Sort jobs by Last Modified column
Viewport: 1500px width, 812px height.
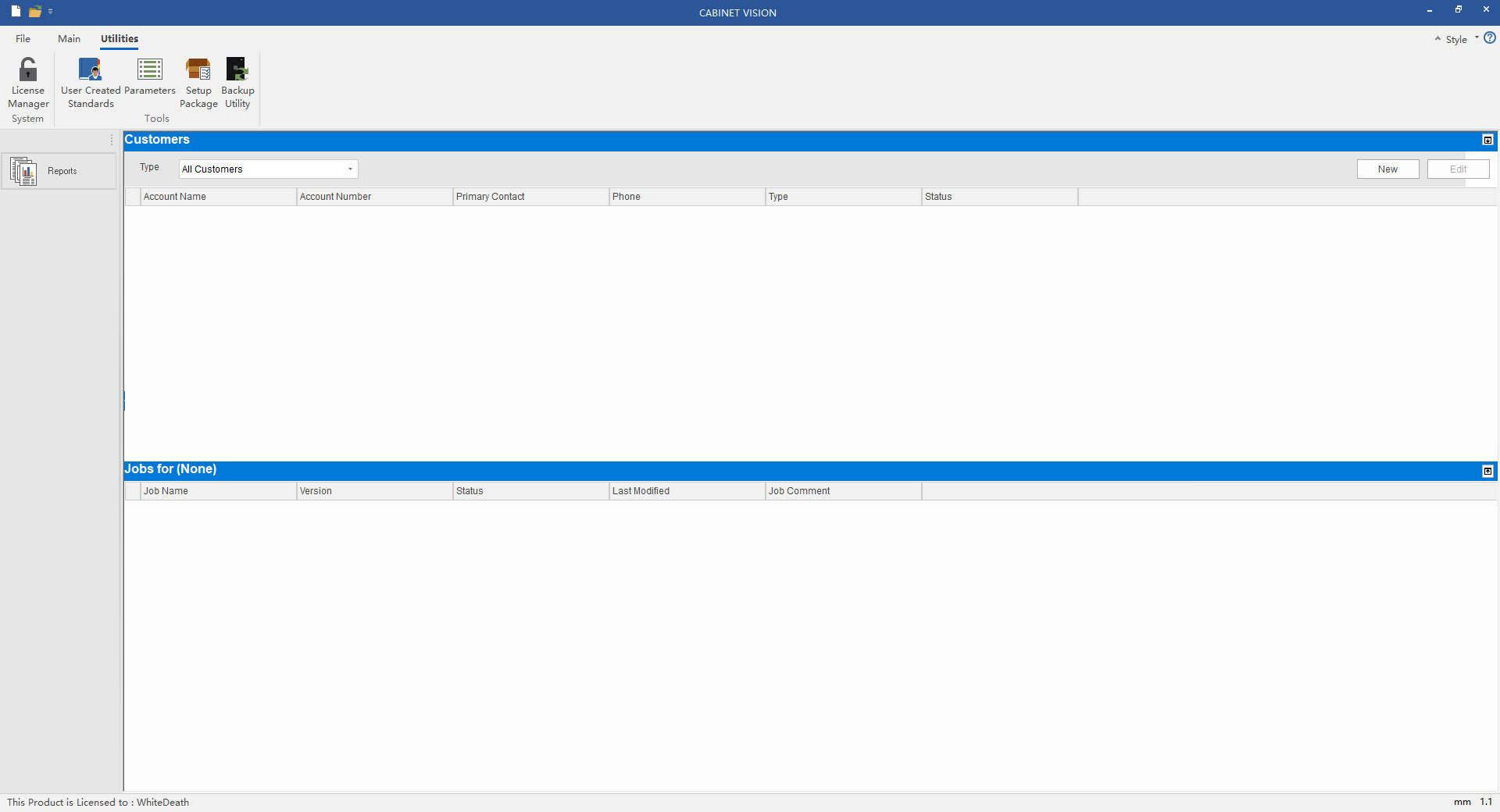pyautogui.click(x=687, y=491)
